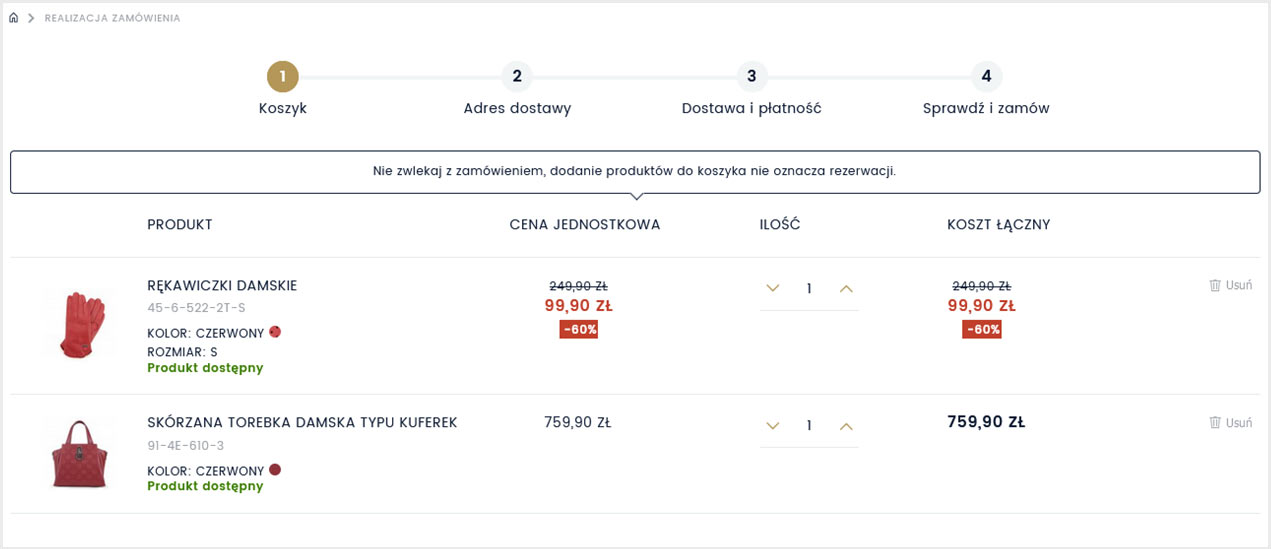
Task: Click the red handbag thumbnail image
Action: [79, 453]
